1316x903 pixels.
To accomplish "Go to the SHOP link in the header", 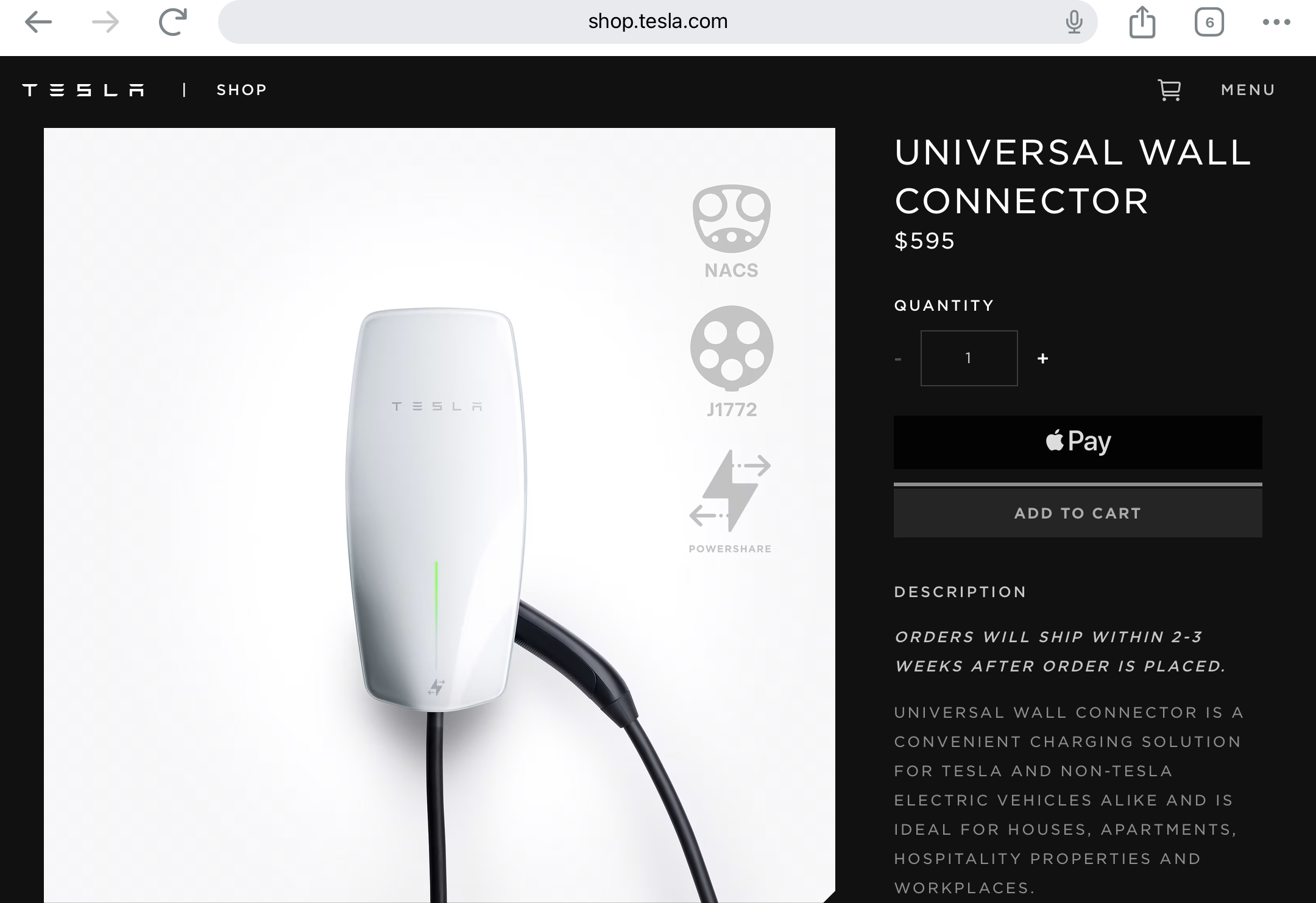I will click(x=242, y=90).
